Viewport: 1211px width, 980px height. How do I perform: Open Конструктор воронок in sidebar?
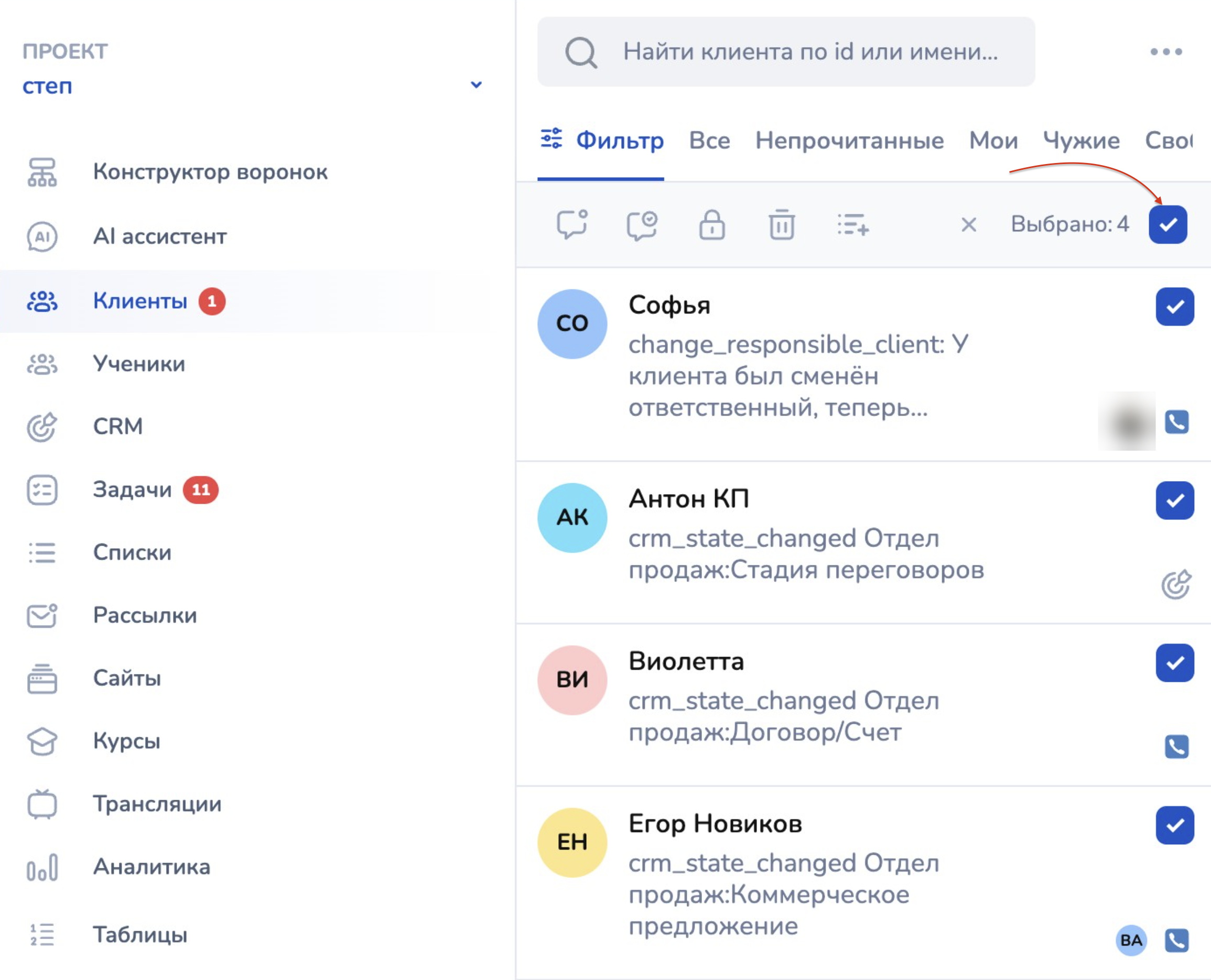pos(210,171)
